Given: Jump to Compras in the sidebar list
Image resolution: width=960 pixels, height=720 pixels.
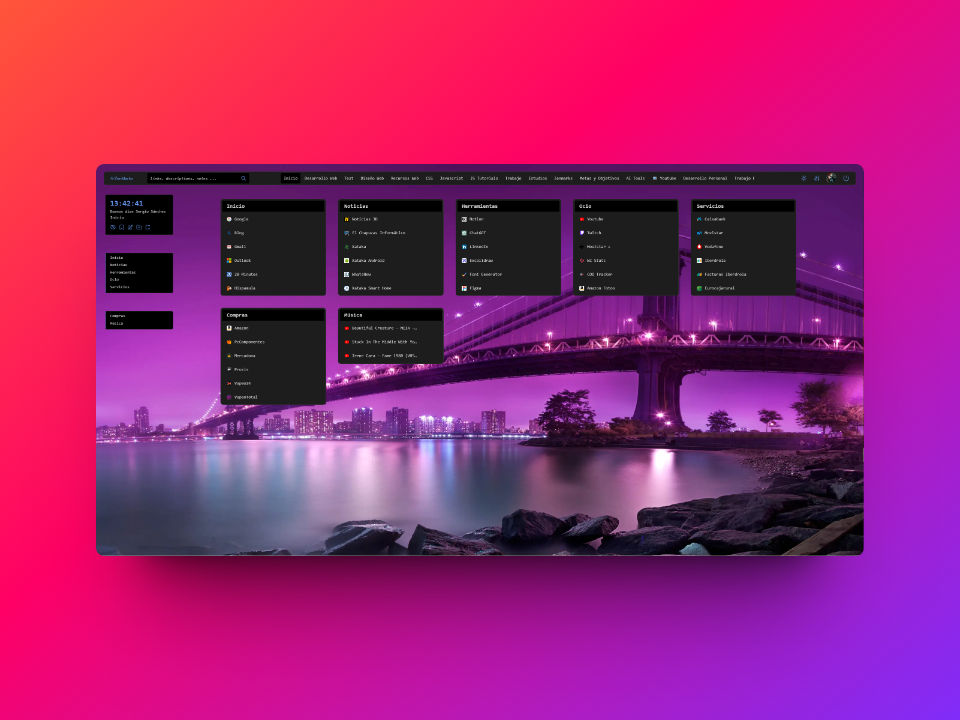Looking at the screenshot, I should [x=118, y=316].
